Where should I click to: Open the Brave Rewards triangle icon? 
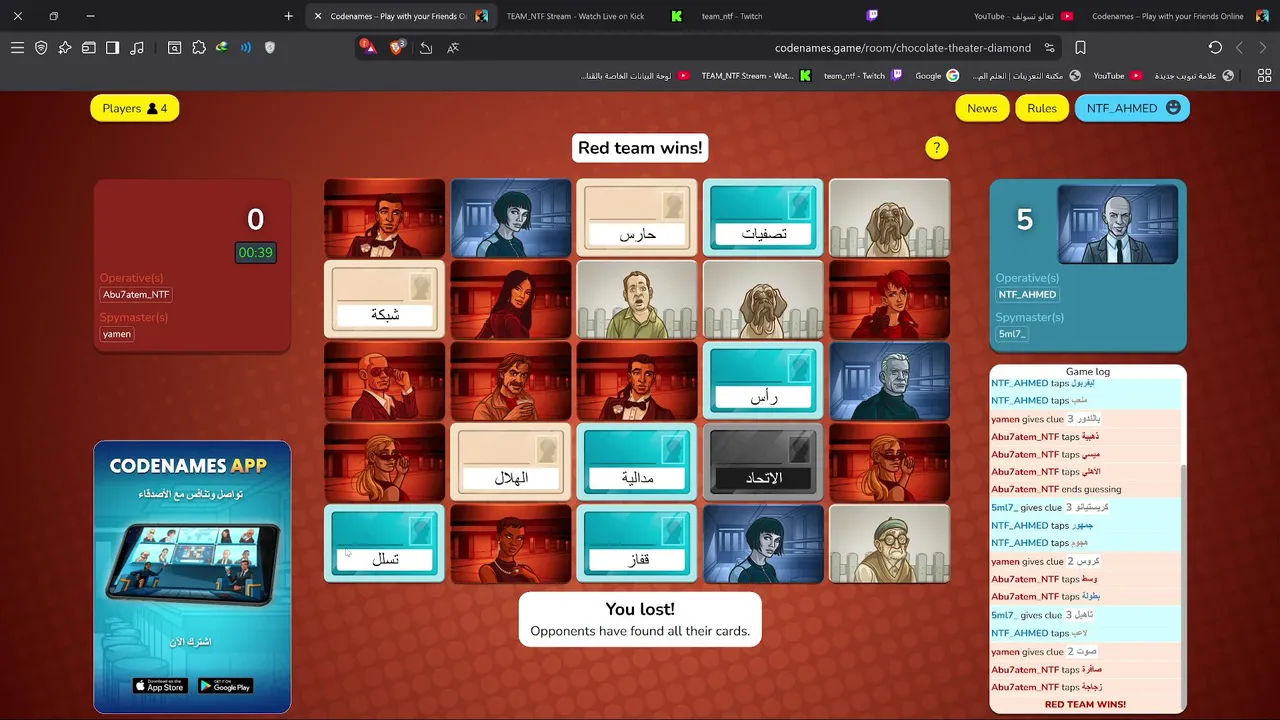(369, 48)
